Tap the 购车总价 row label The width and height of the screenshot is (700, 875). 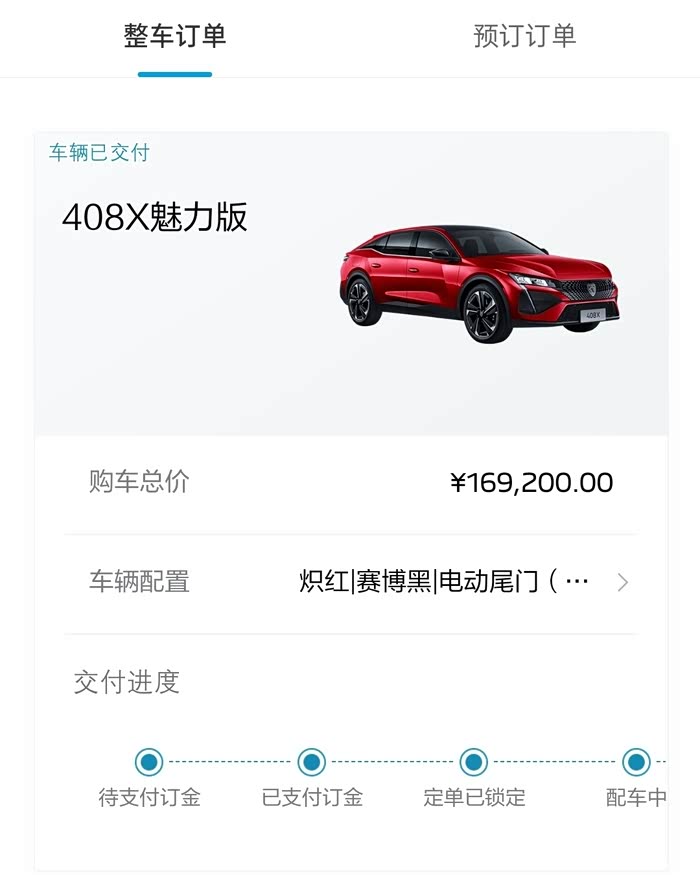point(139,482)
